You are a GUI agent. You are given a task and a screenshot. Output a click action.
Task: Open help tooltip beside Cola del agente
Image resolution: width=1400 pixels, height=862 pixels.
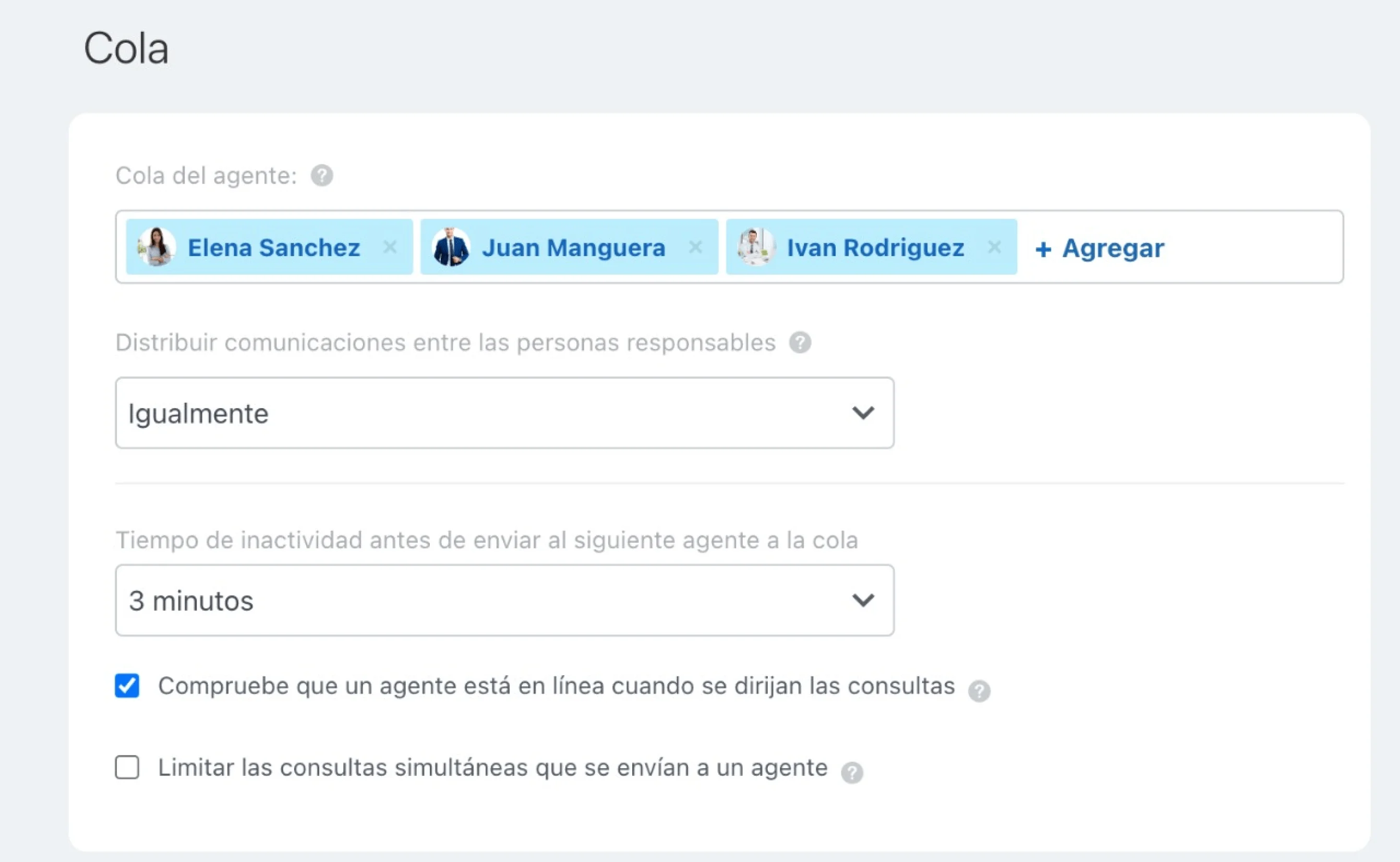point(322,176)
